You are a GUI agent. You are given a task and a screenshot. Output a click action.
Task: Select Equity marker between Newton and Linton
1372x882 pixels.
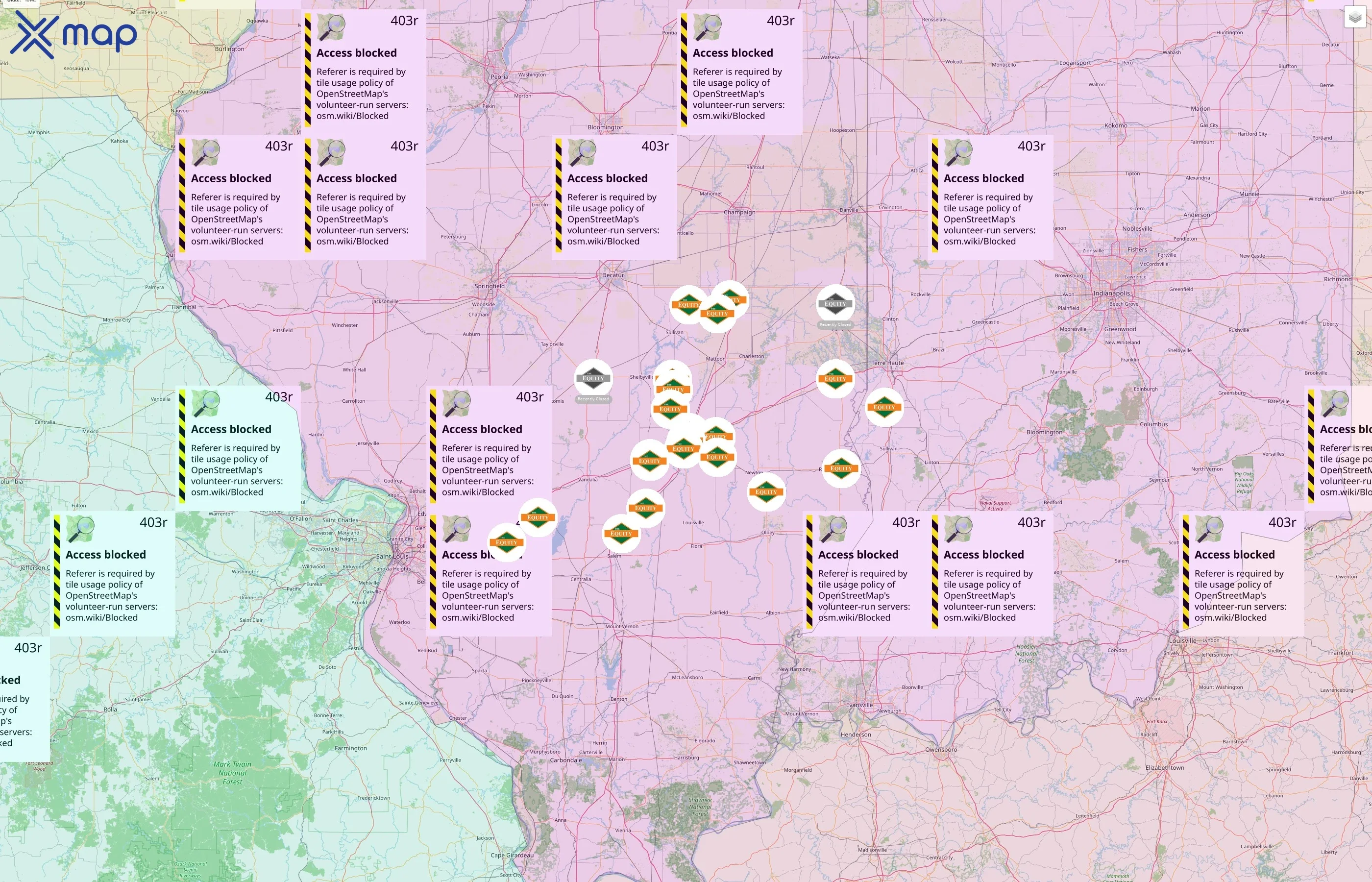(841, 468)
